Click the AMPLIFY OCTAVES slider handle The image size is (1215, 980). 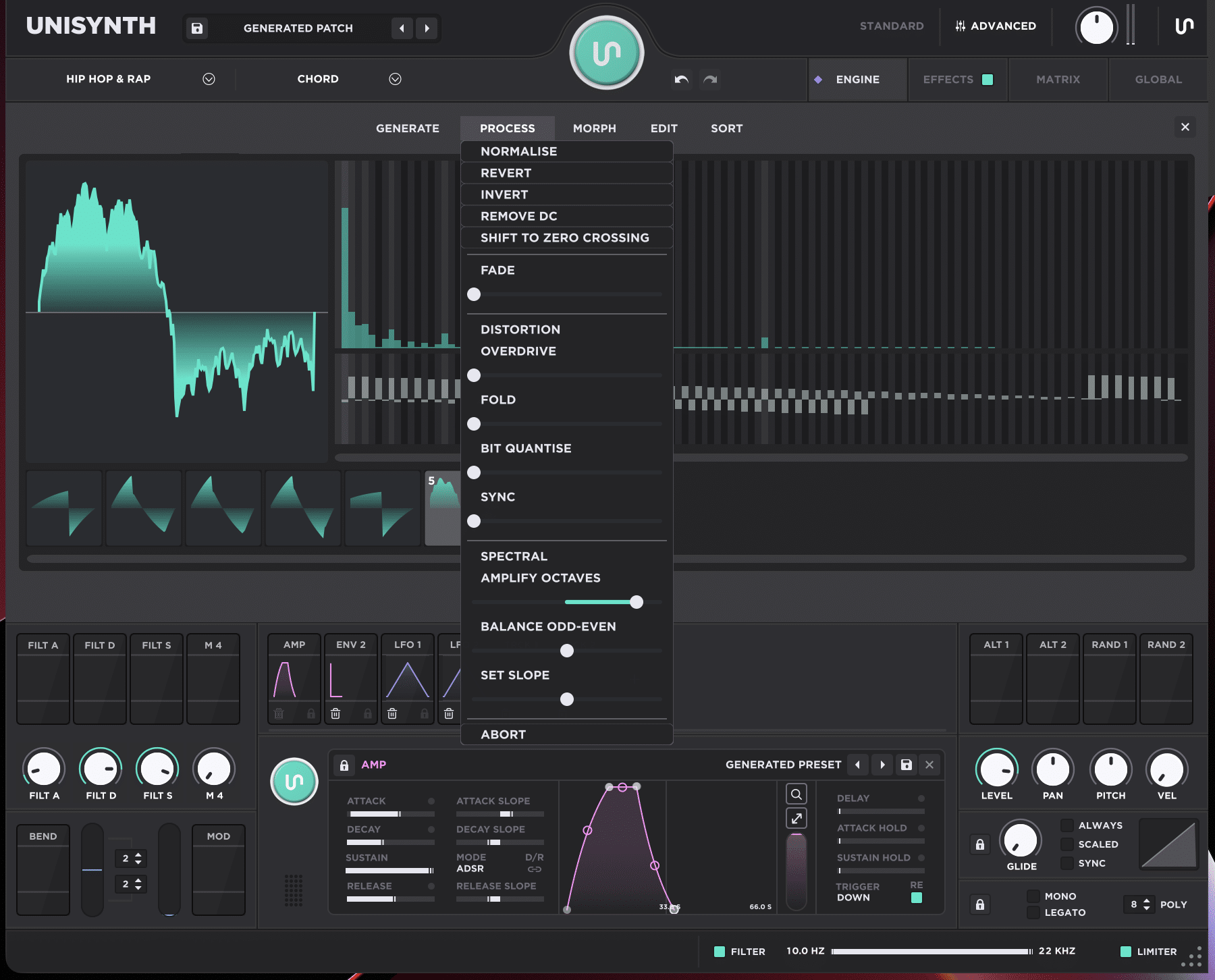coord(636,602)
